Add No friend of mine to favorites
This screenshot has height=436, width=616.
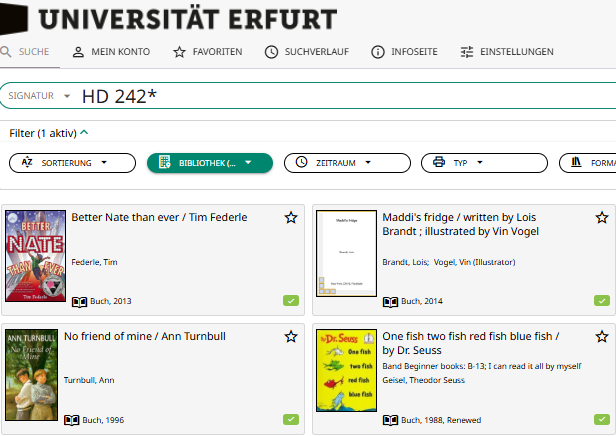(291, 337)
